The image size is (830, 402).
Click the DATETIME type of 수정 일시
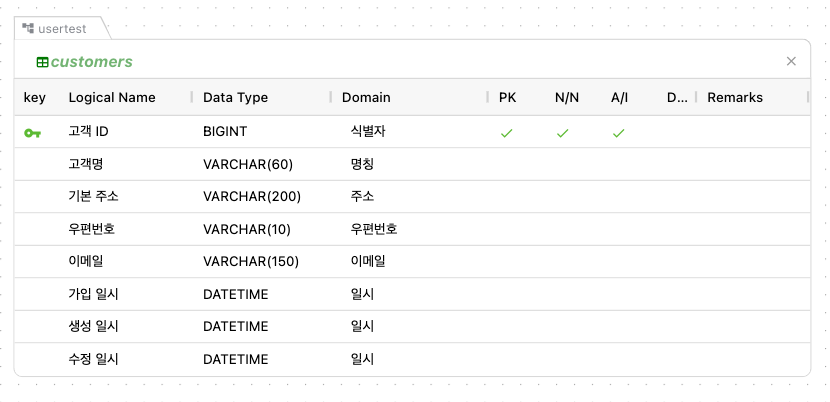pos(236,359)
